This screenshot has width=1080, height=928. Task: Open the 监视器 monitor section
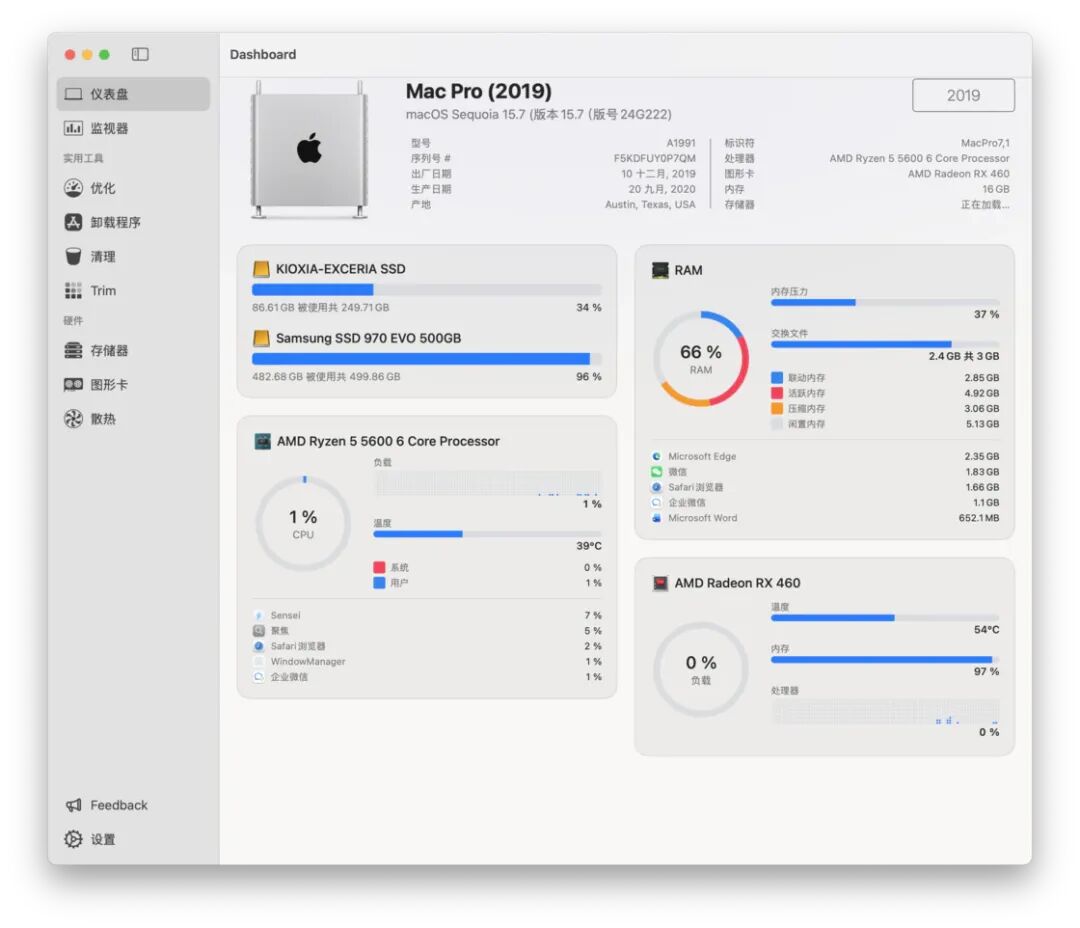point(133,128)
